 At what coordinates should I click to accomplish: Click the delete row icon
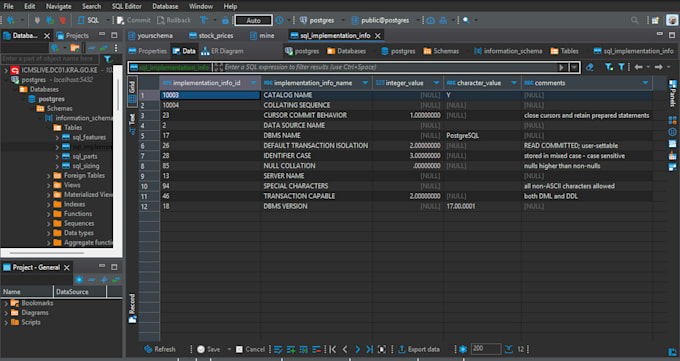click(x=317, y=349)
